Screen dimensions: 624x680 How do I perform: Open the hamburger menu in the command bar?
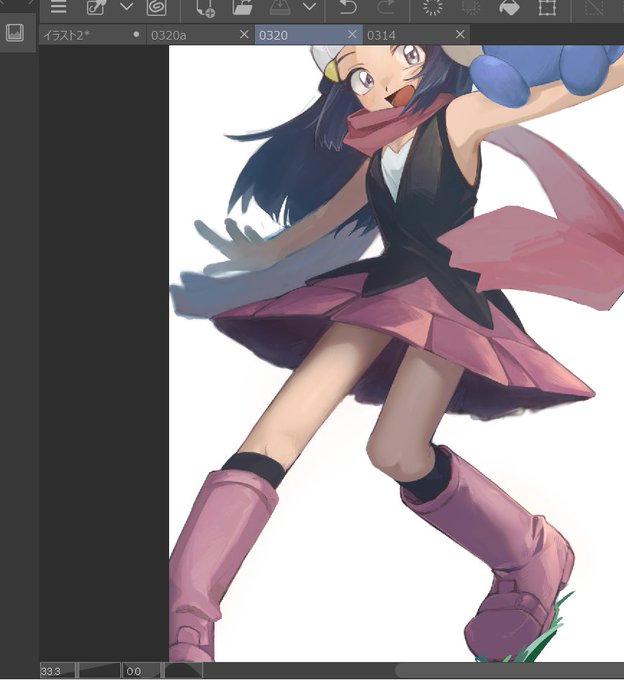(x=58, y=7)
